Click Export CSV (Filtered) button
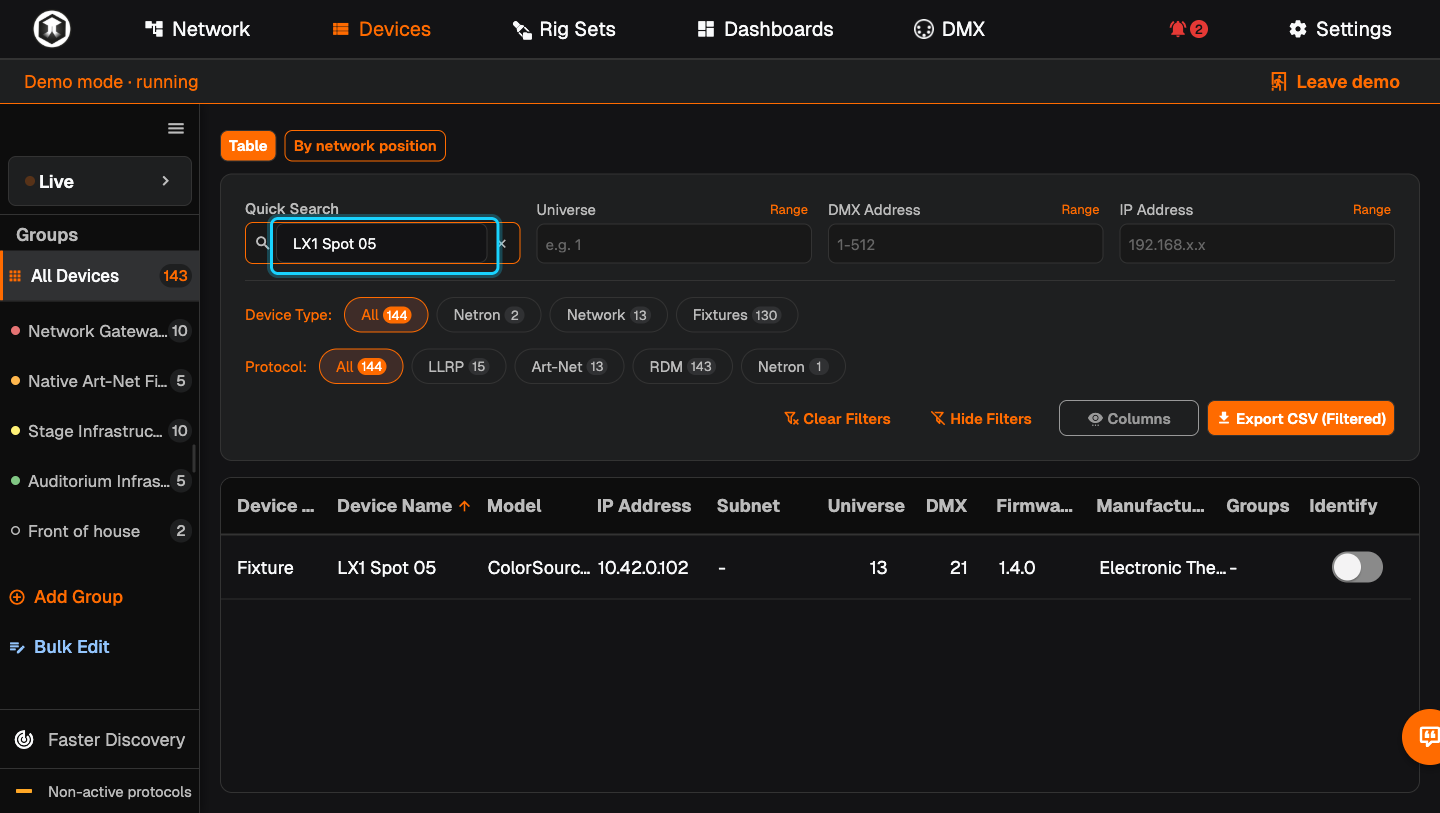The image size is (1440, 813). click(x=1301, y=419)
